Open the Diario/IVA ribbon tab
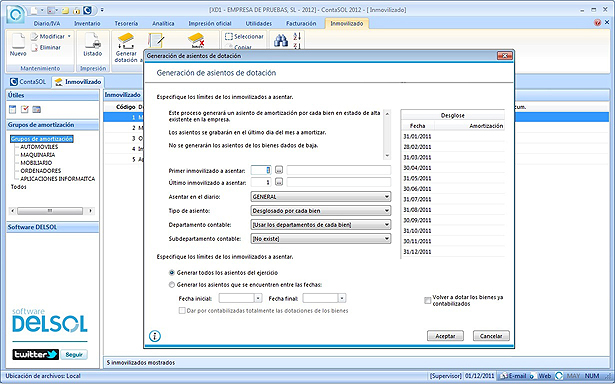This screenshot has width=615, height=384. tap(47, 24)
